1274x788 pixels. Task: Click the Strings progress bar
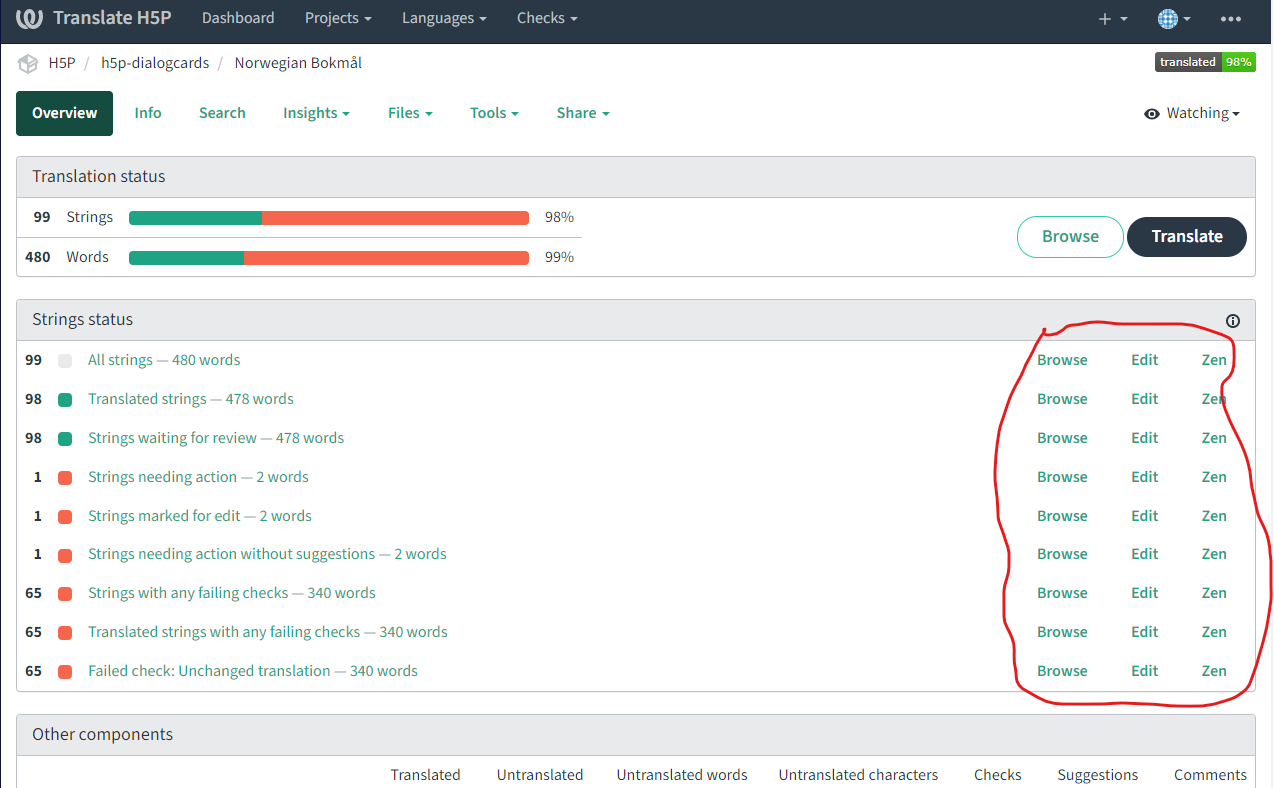click(x=329, y=218)
